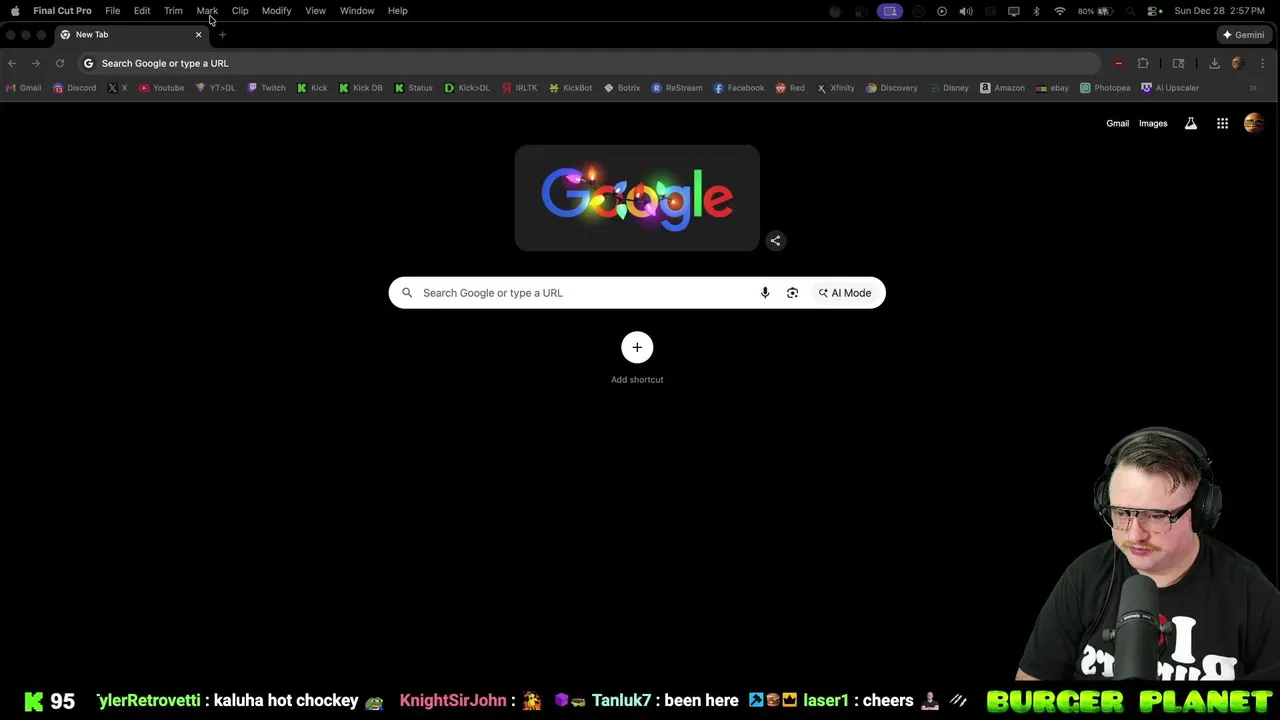Open the Status bookmark
This screenshot has height=720, width=1280.
point(413,88)
